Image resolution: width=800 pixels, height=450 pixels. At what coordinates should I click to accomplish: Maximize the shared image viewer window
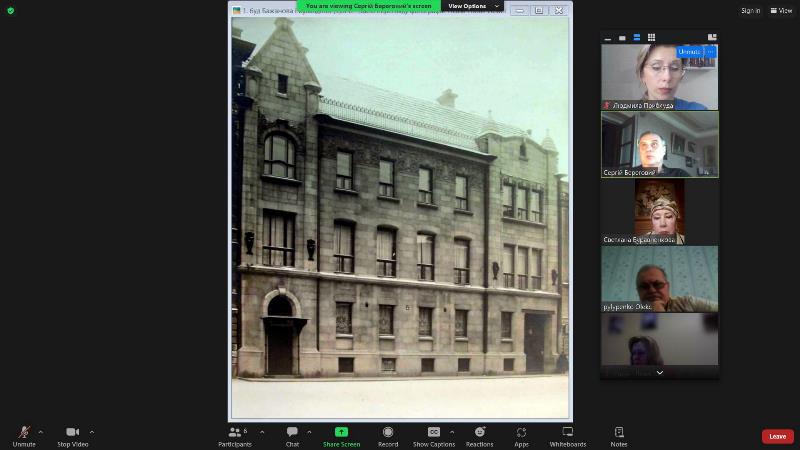[x=539, y=10]
